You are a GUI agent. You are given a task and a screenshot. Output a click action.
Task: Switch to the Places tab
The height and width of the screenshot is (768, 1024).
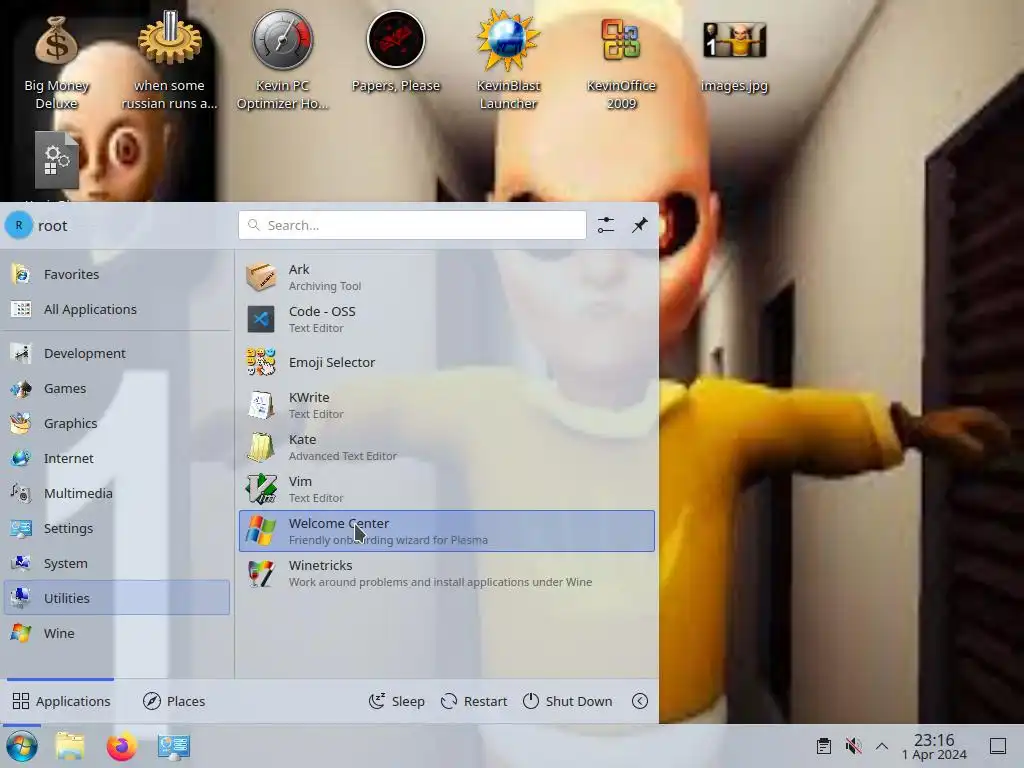174,701
